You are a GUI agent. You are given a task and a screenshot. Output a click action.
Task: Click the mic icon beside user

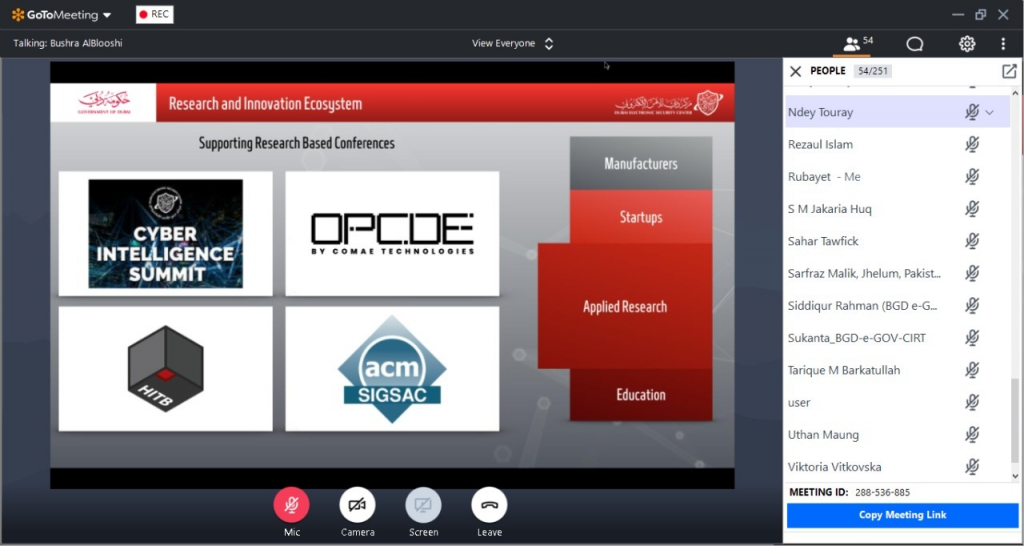pyautogui.click(x=972, y=402)
